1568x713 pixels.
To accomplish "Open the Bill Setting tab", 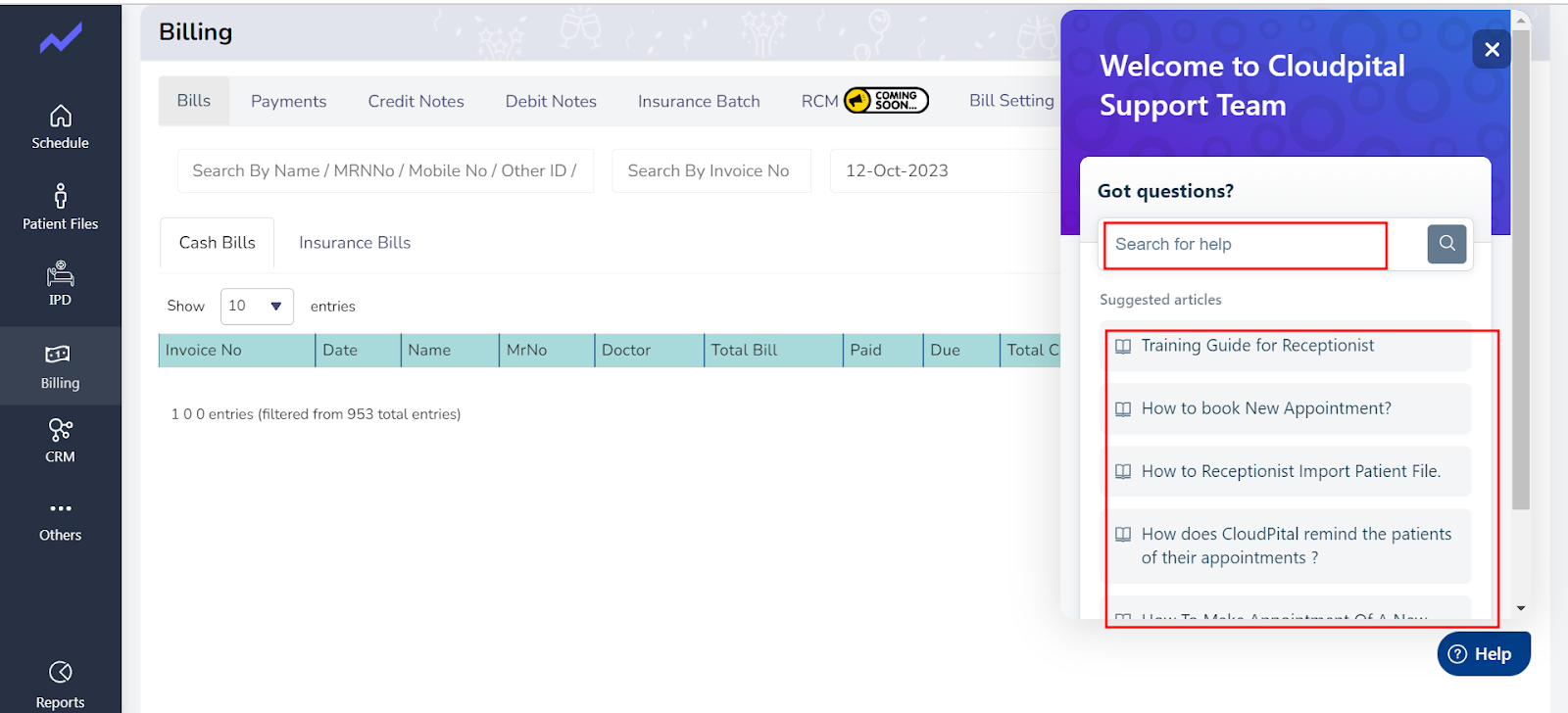I will pyautogui.click(x=1011, y=101).
